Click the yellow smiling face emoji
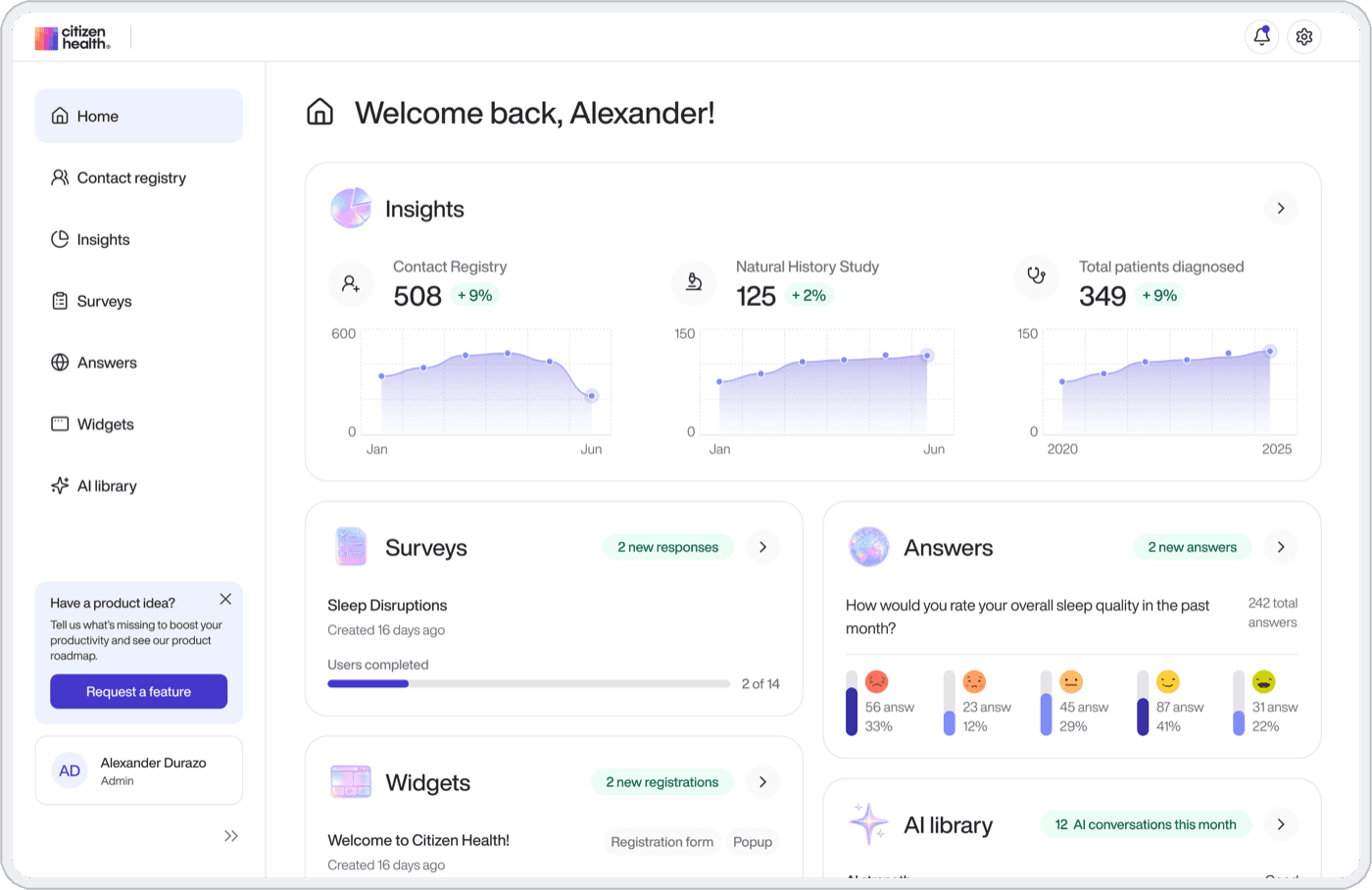Screen dimensions: 1372x890 pos(1168,681)
